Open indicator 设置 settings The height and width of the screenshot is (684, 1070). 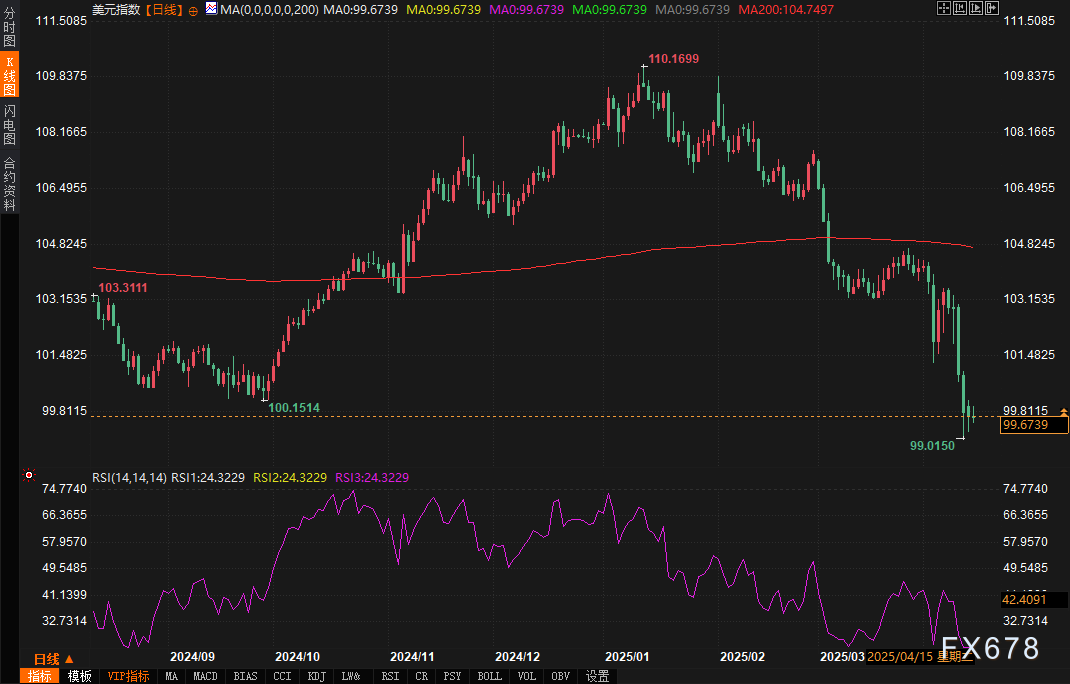click(597, 676)
